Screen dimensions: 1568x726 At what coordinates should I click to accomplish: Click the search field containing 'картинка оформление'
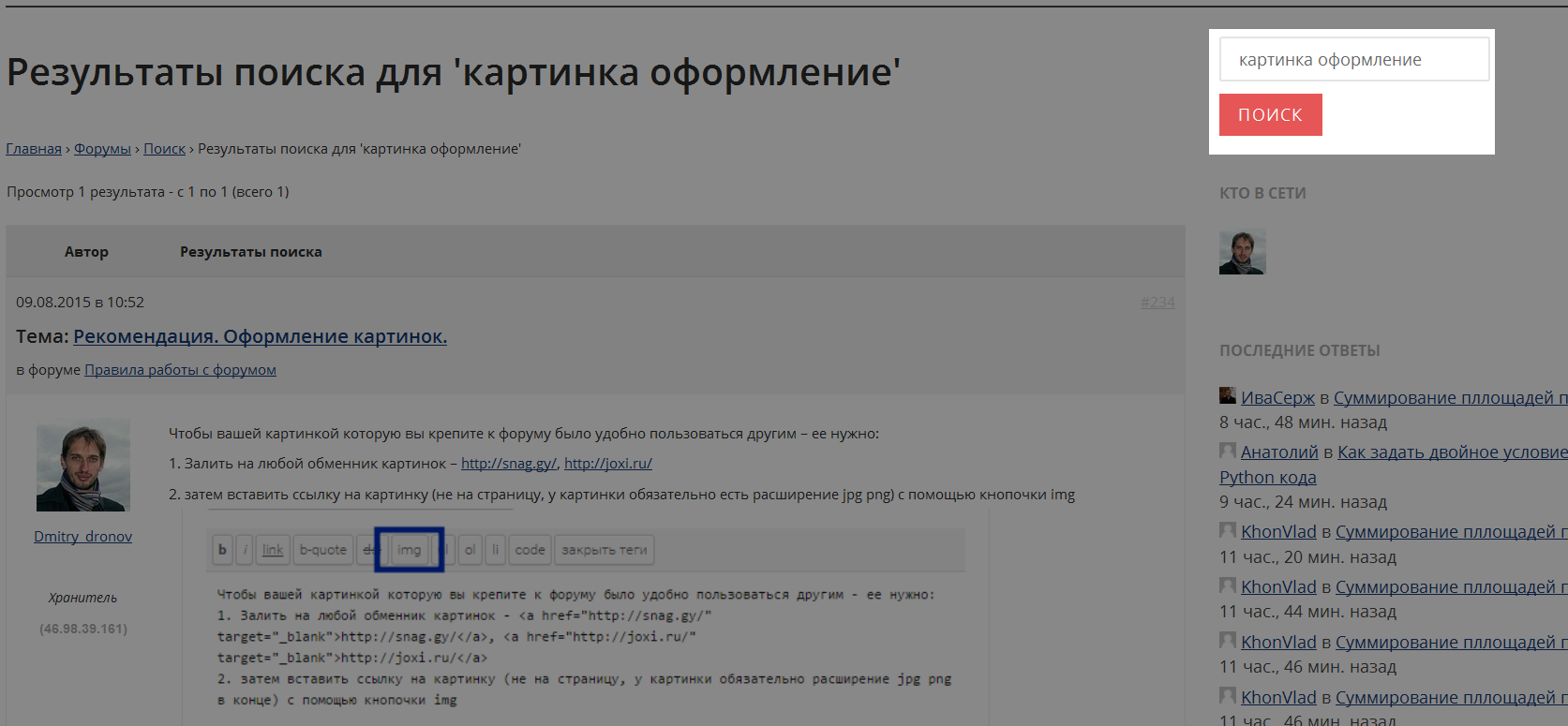[1354, 59]
